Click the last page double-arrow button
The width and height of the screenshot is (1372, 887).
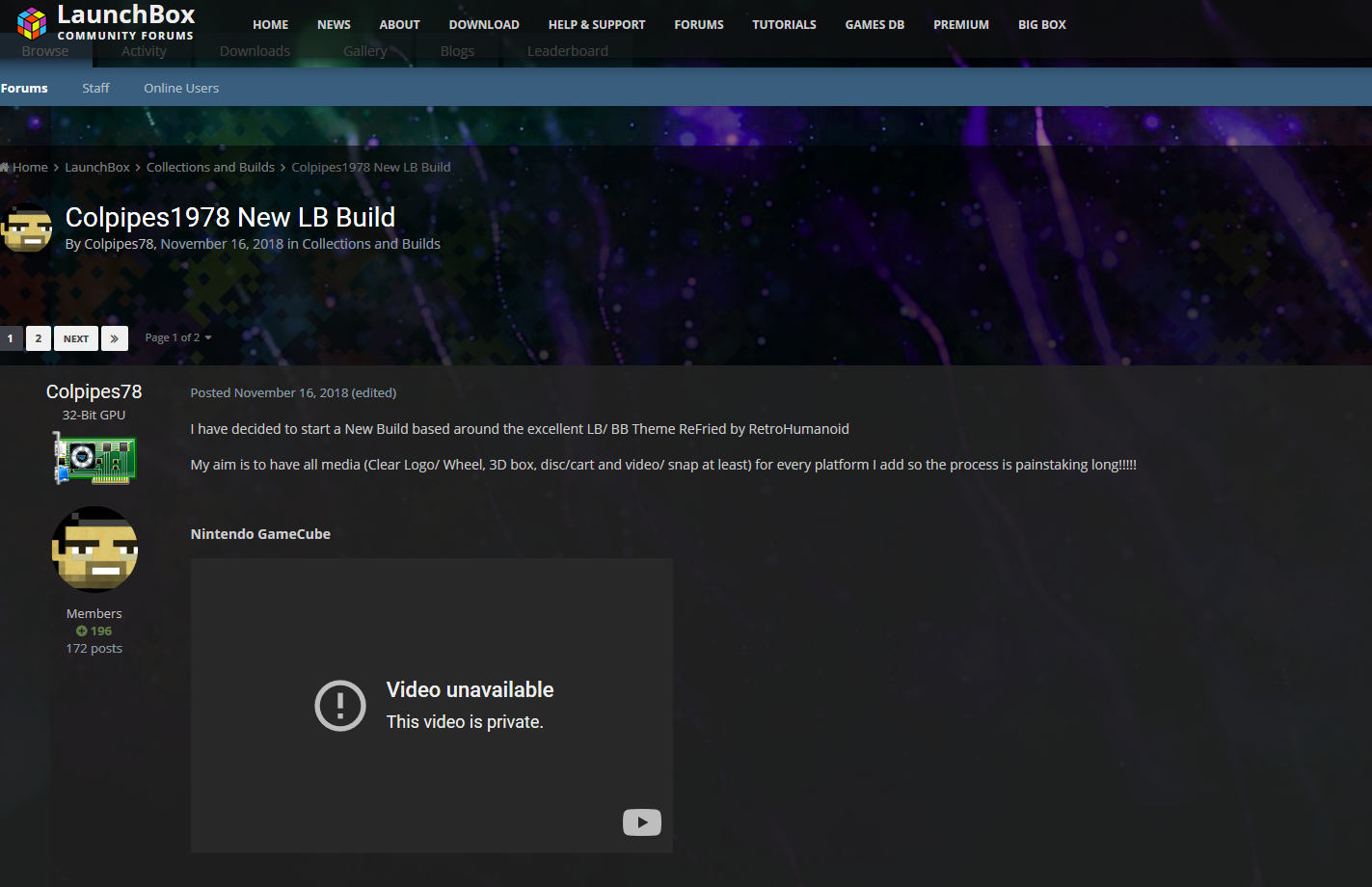click(x=114, y=338)
